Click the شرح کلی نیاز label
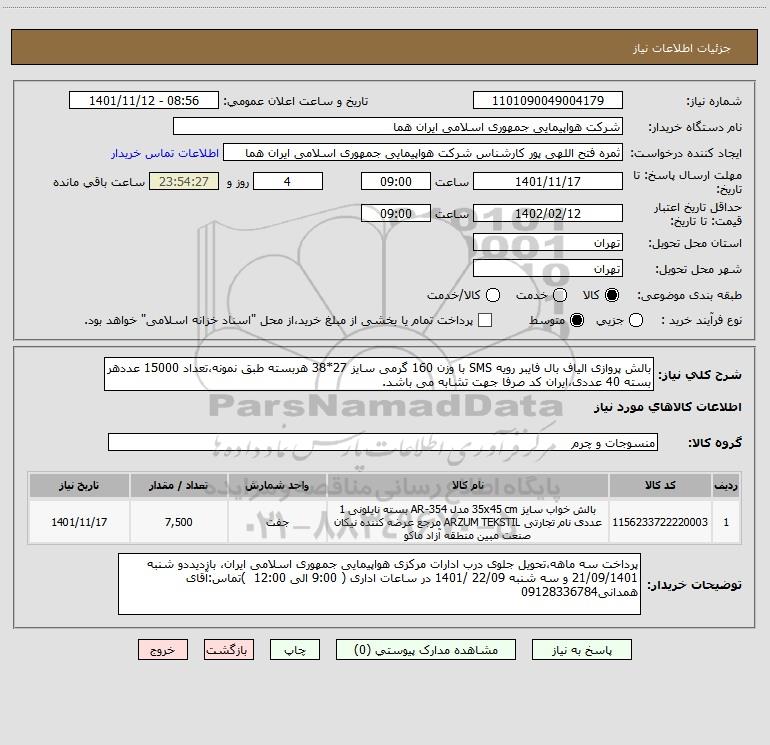This screenshot has height=745, width=770. tap(700, 375)
